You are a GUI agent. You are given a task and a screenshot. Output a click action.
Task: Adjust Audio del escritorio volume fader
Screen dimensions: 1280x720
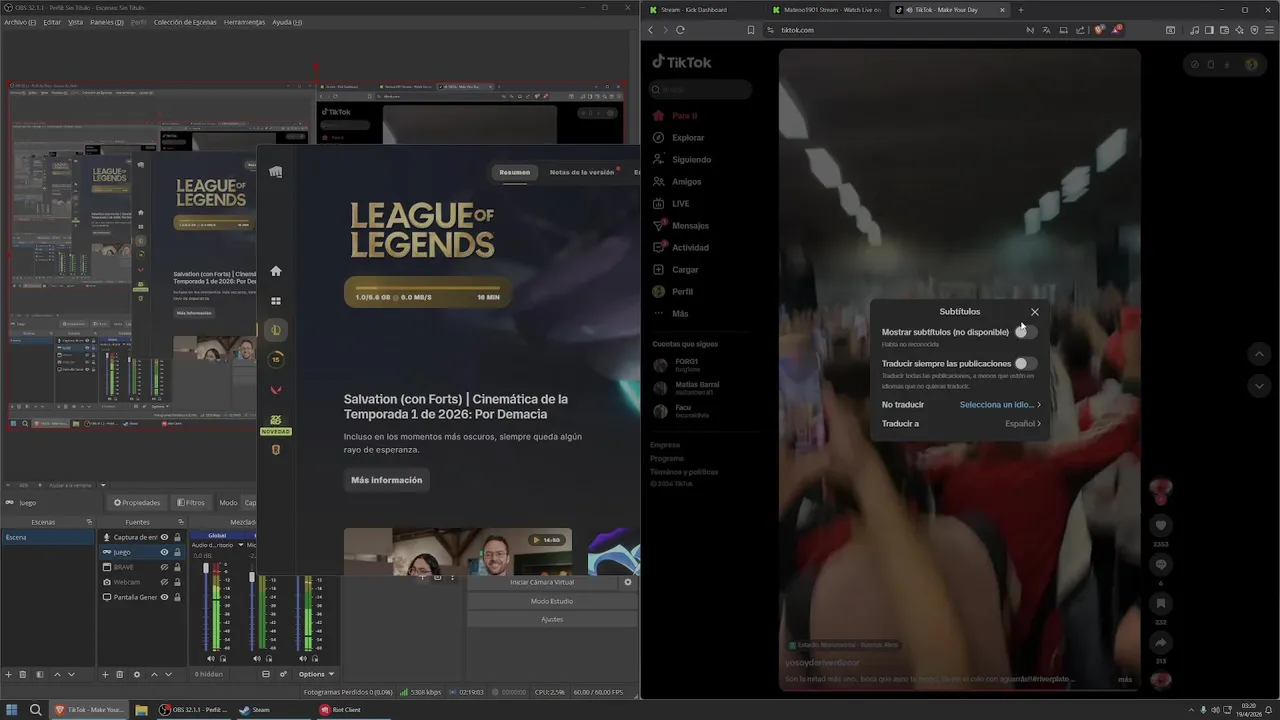click(x=207, y=569)
